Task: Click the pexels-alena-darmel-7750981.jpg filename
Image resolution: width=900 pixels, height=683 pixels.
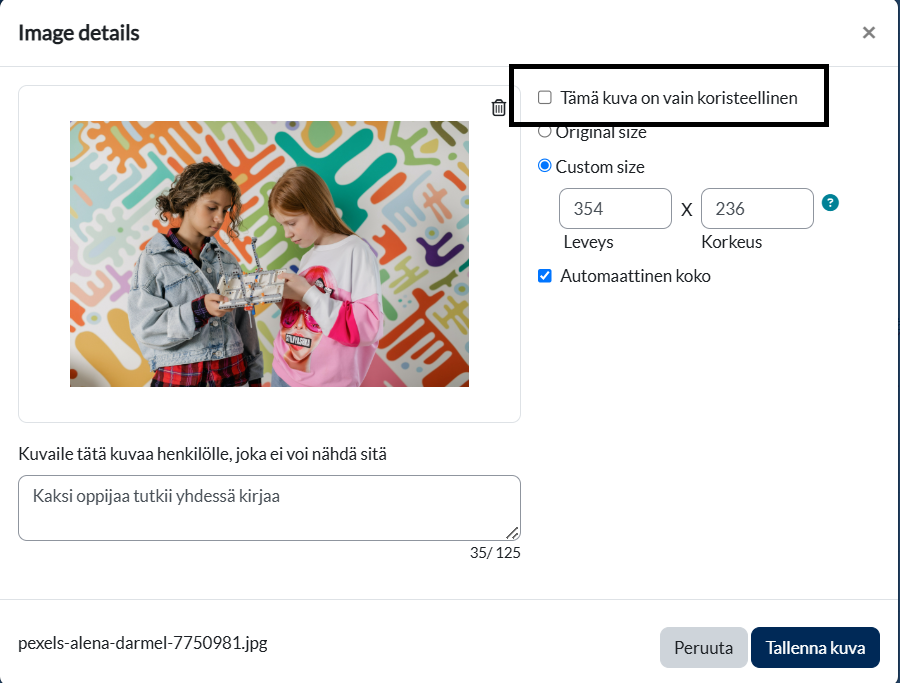Action: pyautogui.click(x=143, y=642)
